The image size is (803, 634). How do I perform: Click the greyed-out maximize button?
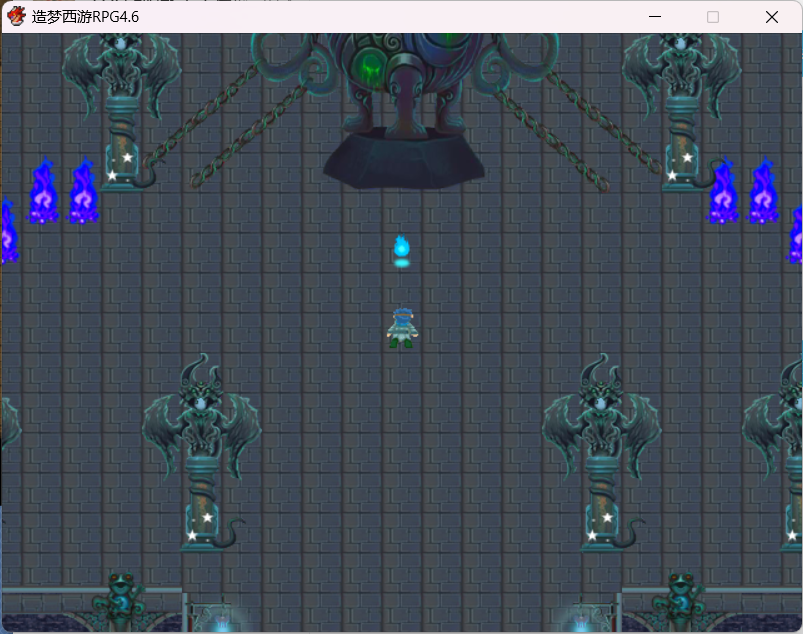[x=713, y=17]
